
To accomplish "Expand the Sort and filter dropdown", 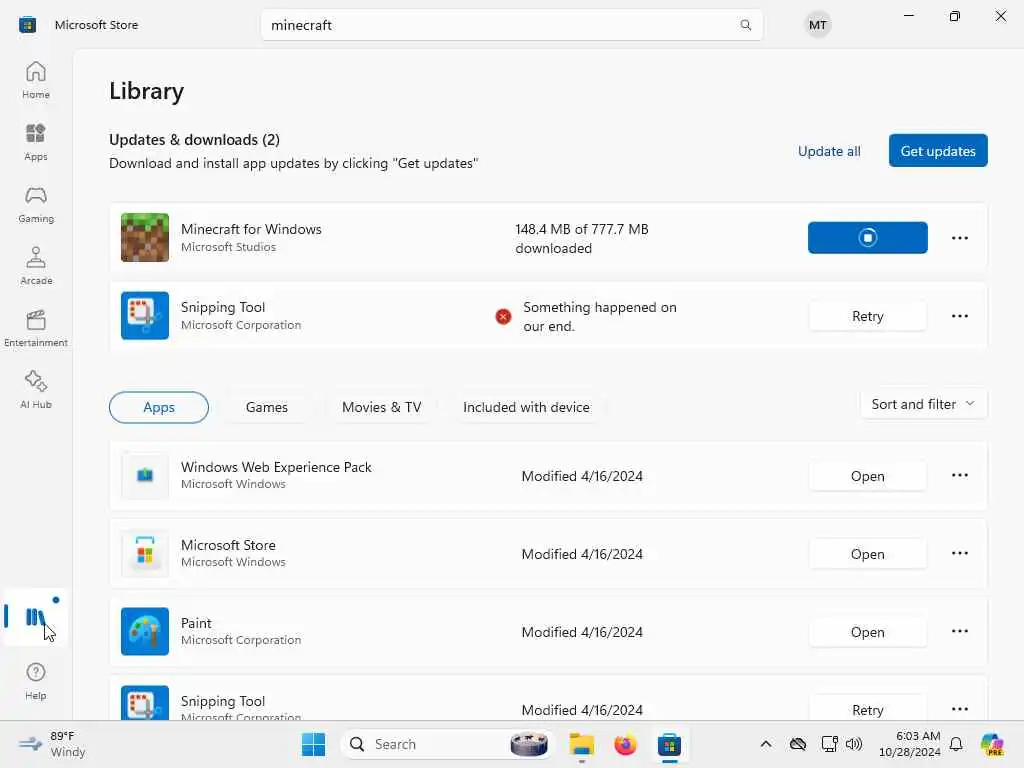I will [x=923, y=404].
